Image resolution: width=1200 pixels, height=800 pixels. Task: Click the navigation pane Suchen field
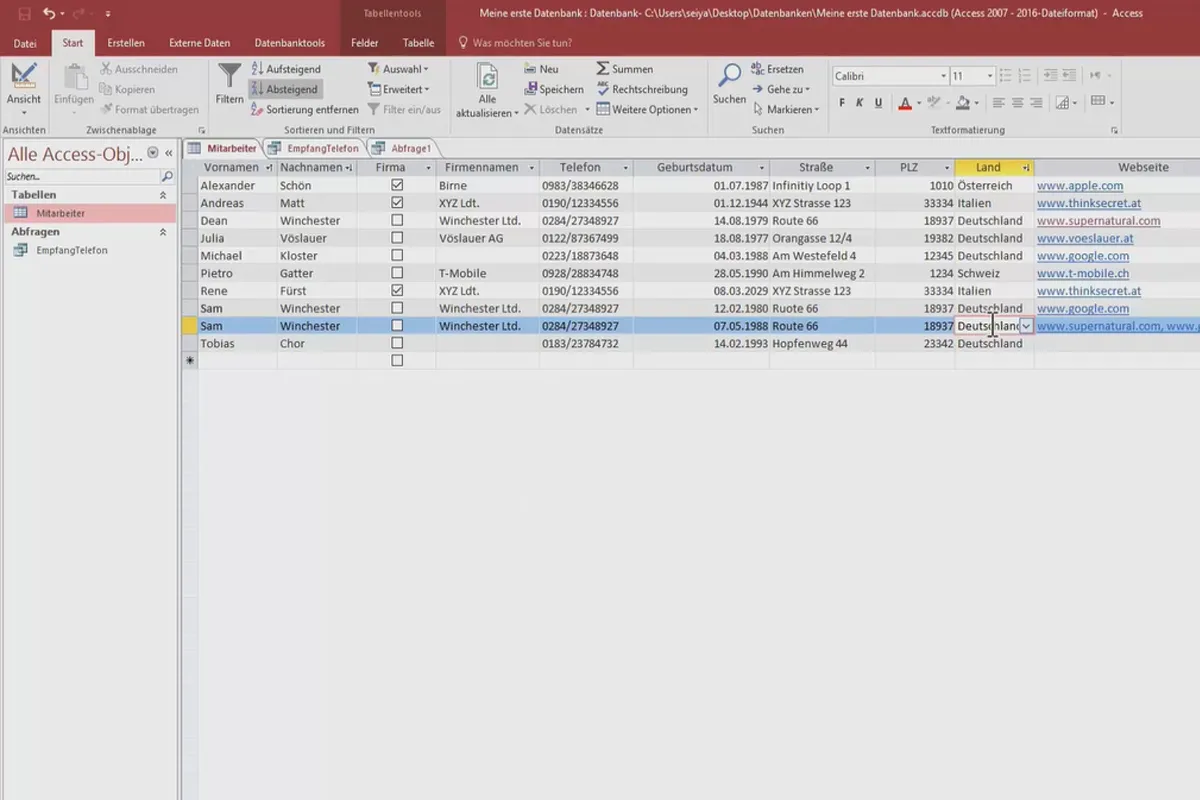tap(82, 176)
